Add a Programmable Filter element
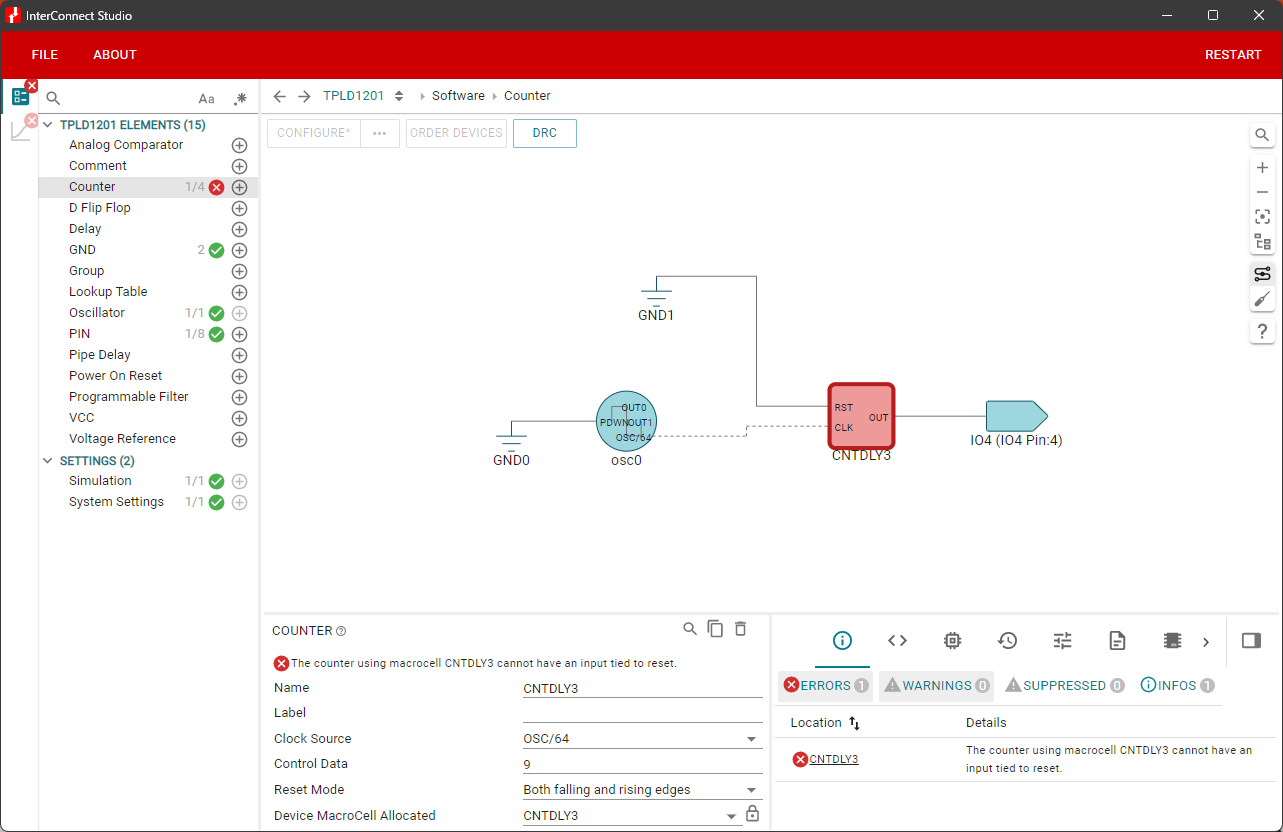 pyautogui.click(x=239, y=397)
